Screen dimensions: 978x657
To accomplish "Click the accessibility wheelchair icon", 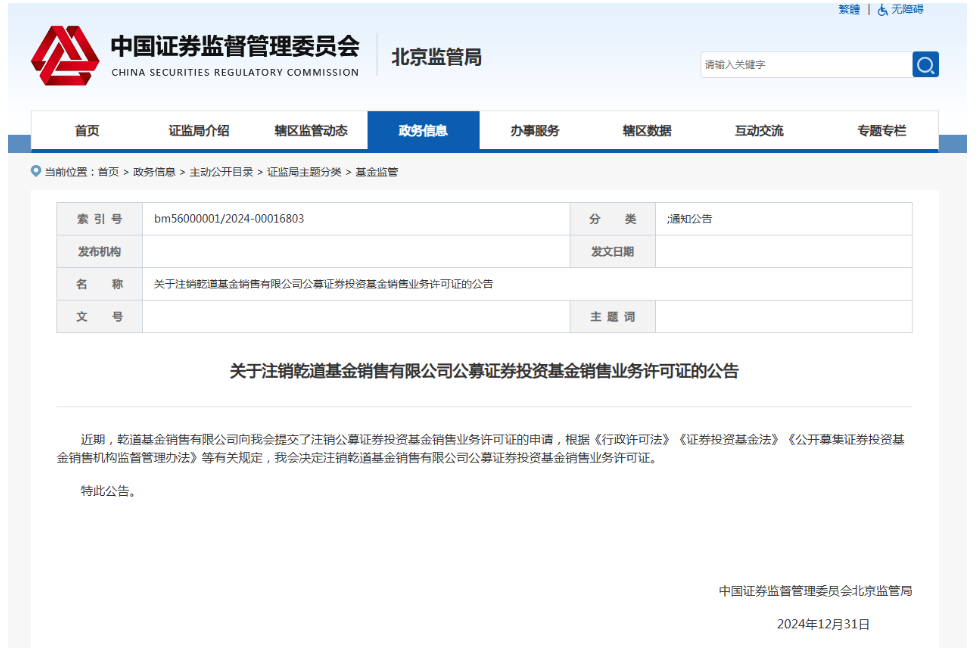I will (x=883, y=10).
